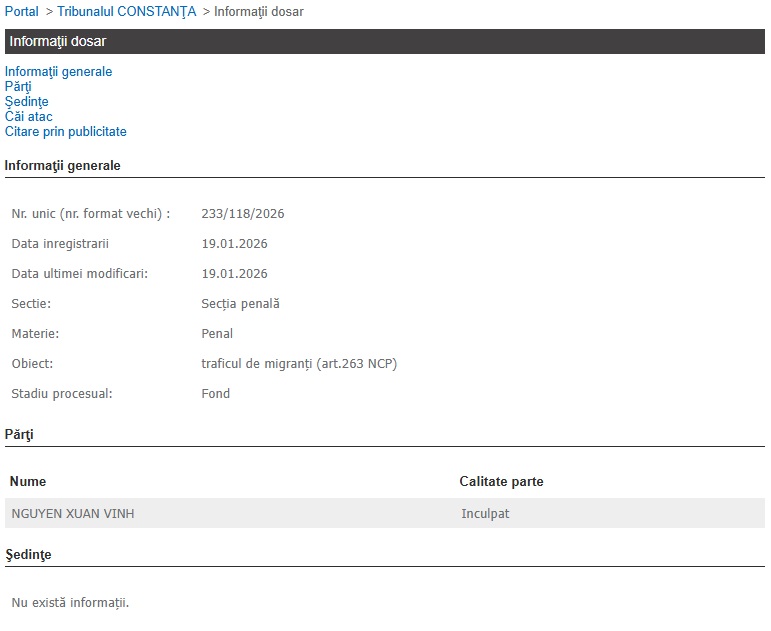Click the Calitate parte column header
Image resolution: width=771 pixels, height=631 pixels.
[501, 482]
